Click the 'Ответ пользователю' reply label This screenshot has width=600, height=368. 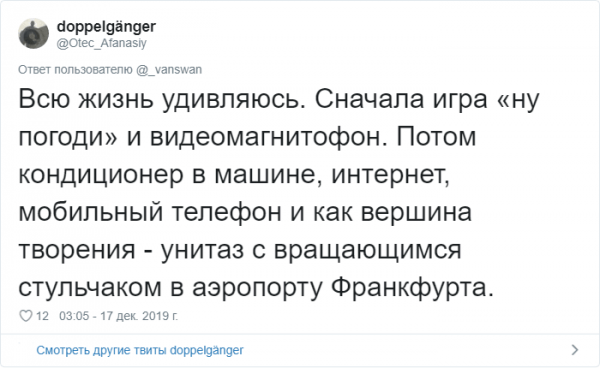coord(75,70)
